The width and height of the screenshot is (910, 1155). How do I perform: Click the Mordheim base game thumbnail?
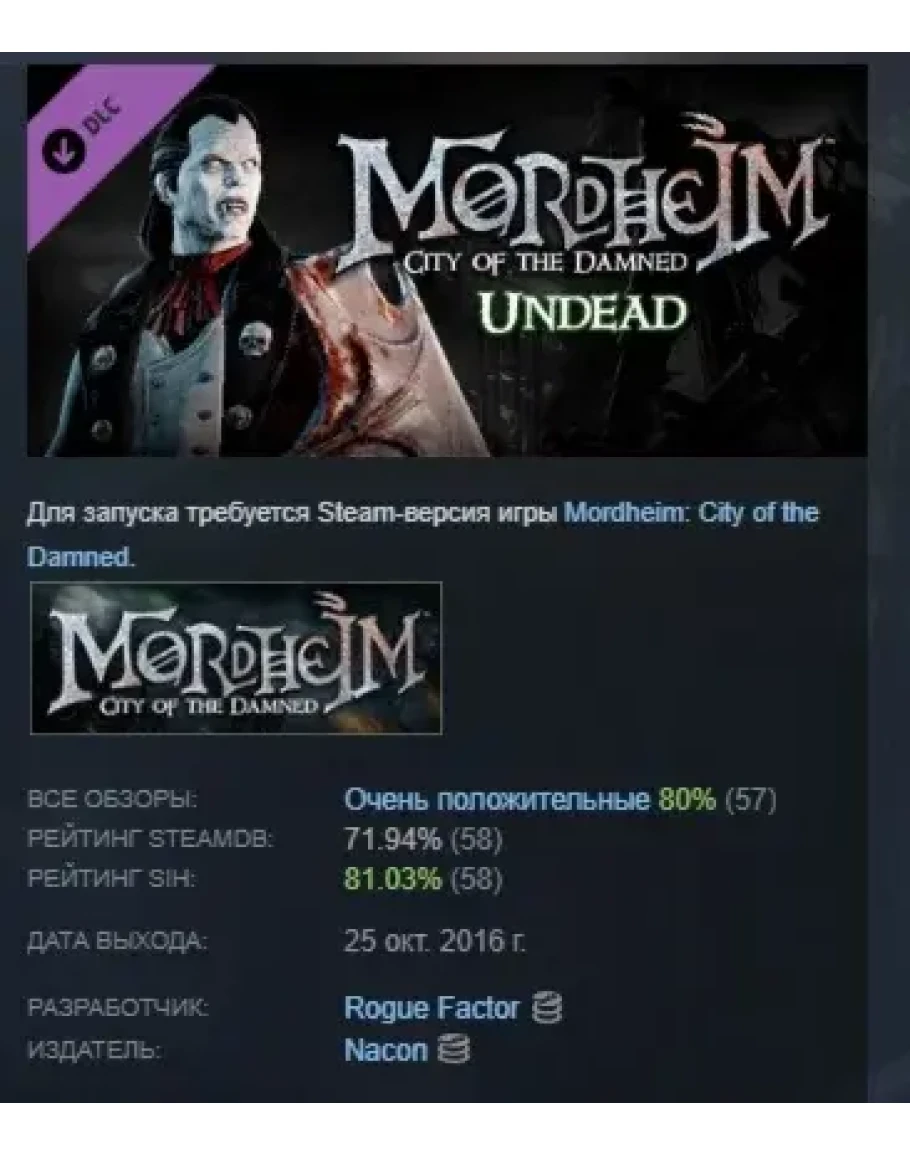coord(237,658)
